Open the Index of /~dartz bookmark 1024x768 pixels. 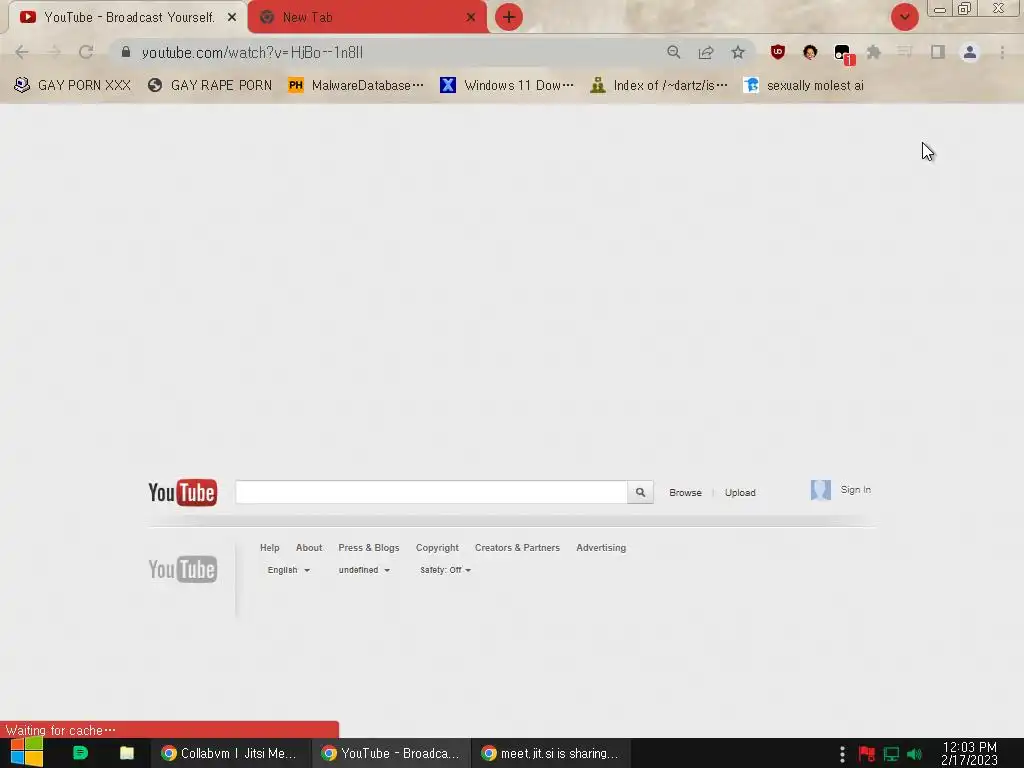tap(658, 85)
